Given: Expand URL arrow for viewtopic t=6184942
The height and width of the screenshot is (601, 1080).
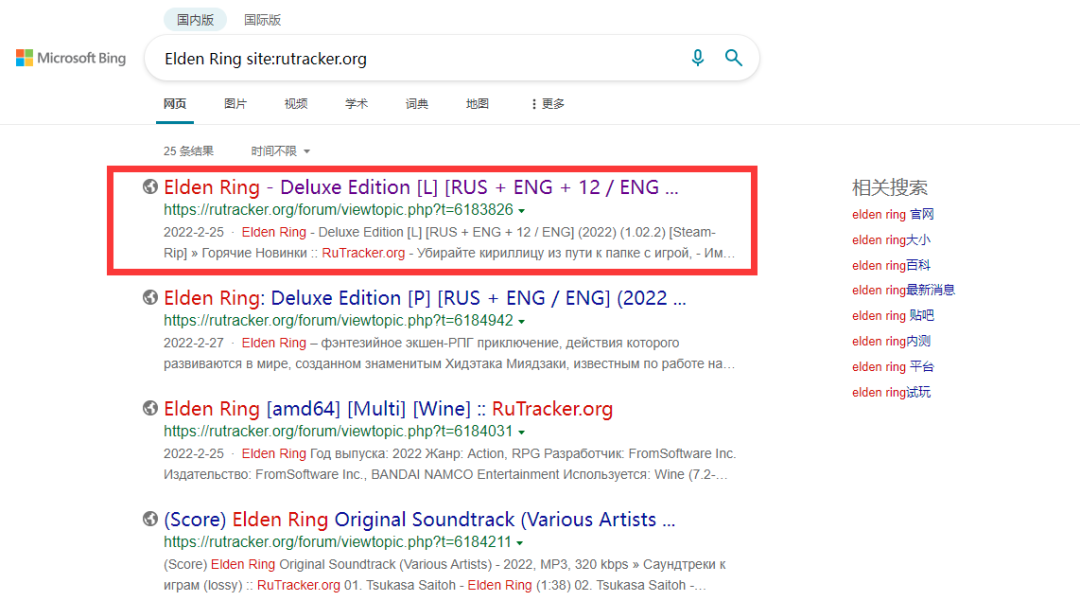Looking at the screenshot, I should click(x=522, y=322).
